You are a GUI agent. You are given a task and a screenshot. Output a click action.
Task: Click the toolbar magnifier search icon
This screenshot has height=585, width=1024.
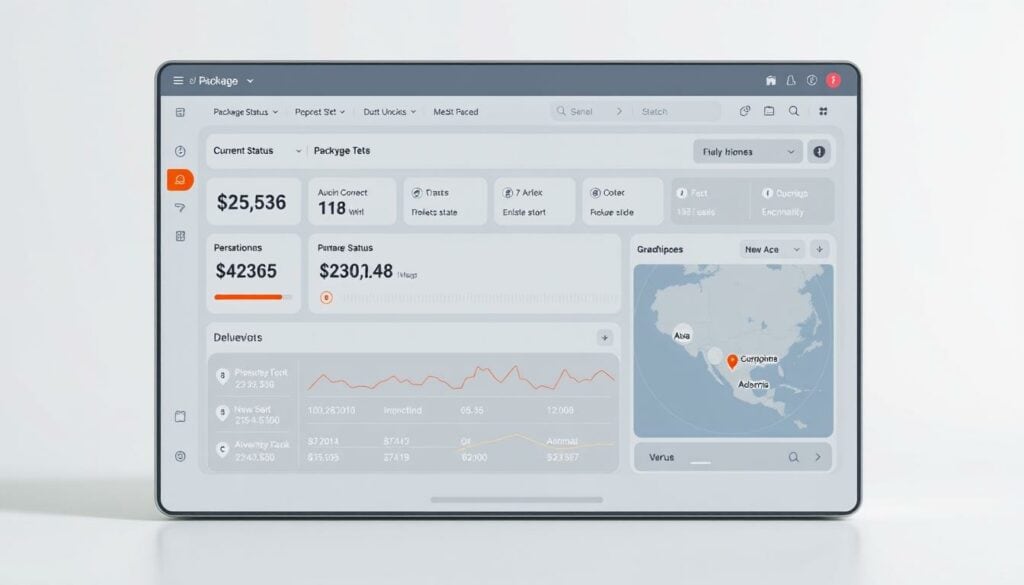[x=793, y=111]
